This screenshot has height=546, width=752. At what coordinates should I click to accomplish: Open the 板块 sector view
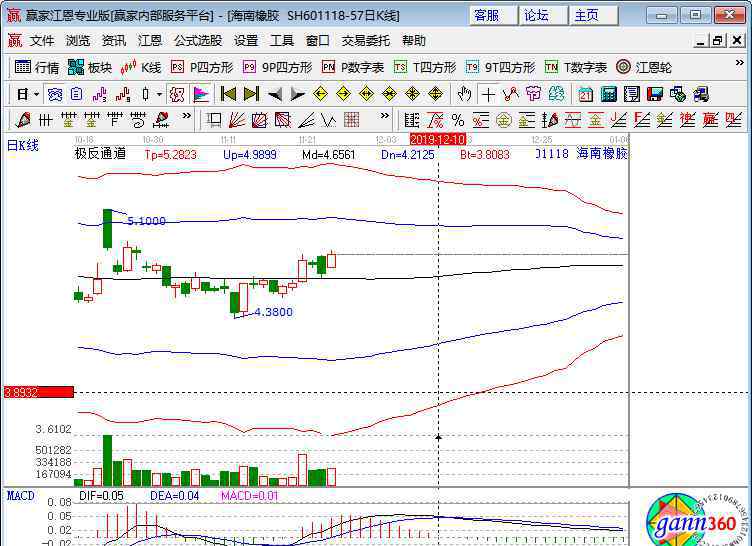90,68
